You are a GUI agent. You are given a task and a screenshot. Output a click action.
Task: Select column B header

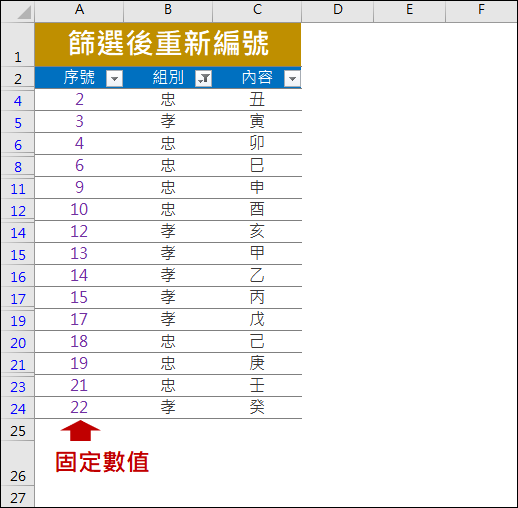pyautogui.click(x=168, y=10)
